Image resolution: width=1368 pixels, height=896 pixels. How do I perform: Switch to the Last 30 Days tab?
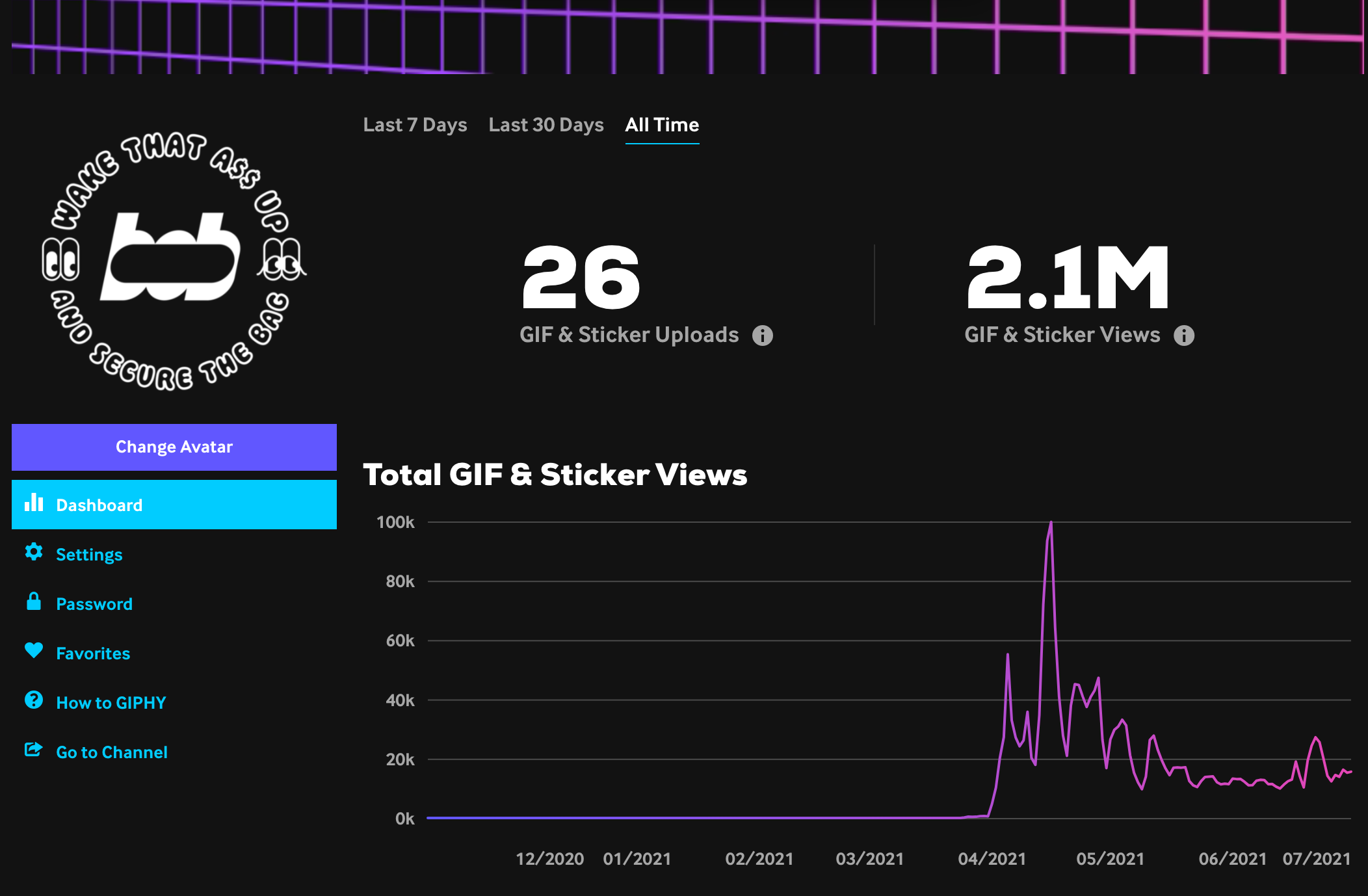546,125
